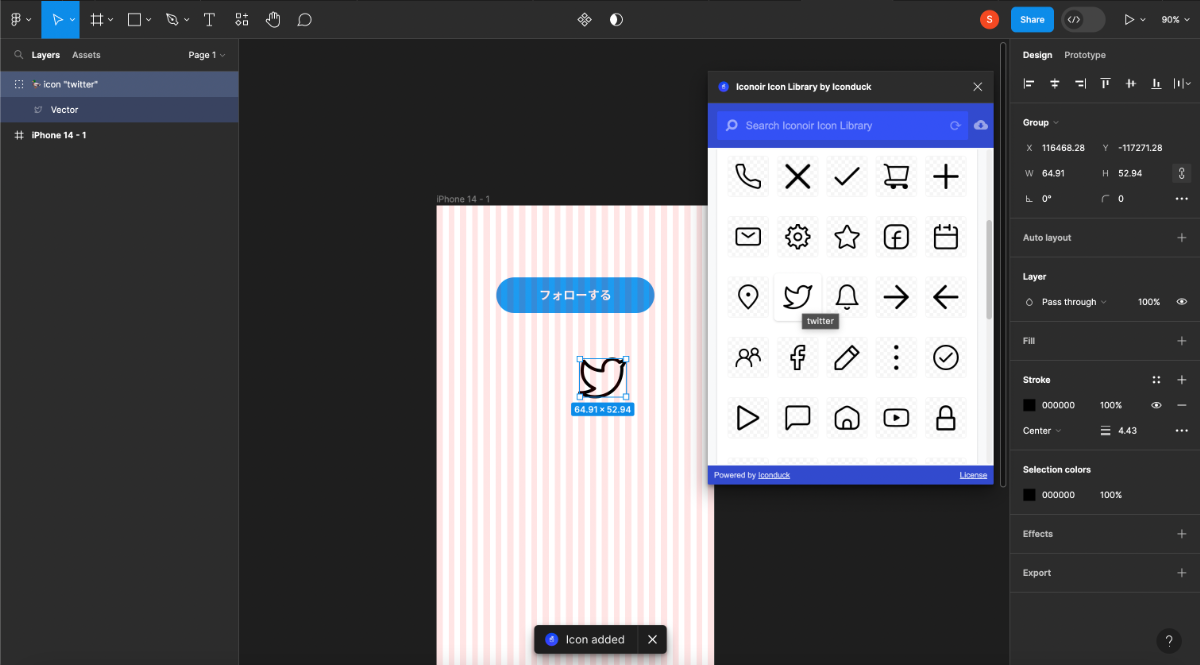Insert the twitter bird icon in library
Viewport: 1200px width, 665px height.
coord(797,297)
